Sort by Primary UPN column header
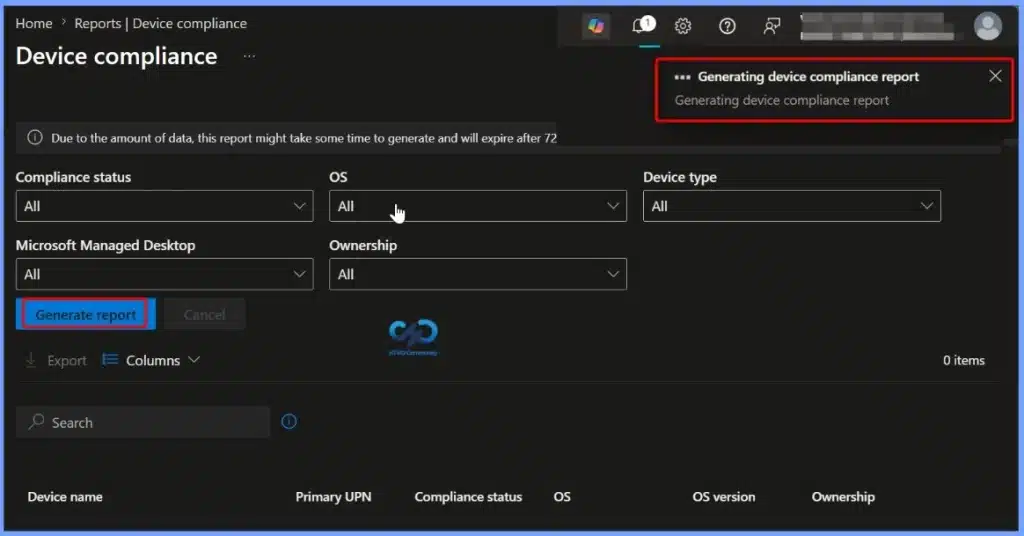This screenshot has width=1024, height=536. (x=333, y=497)
